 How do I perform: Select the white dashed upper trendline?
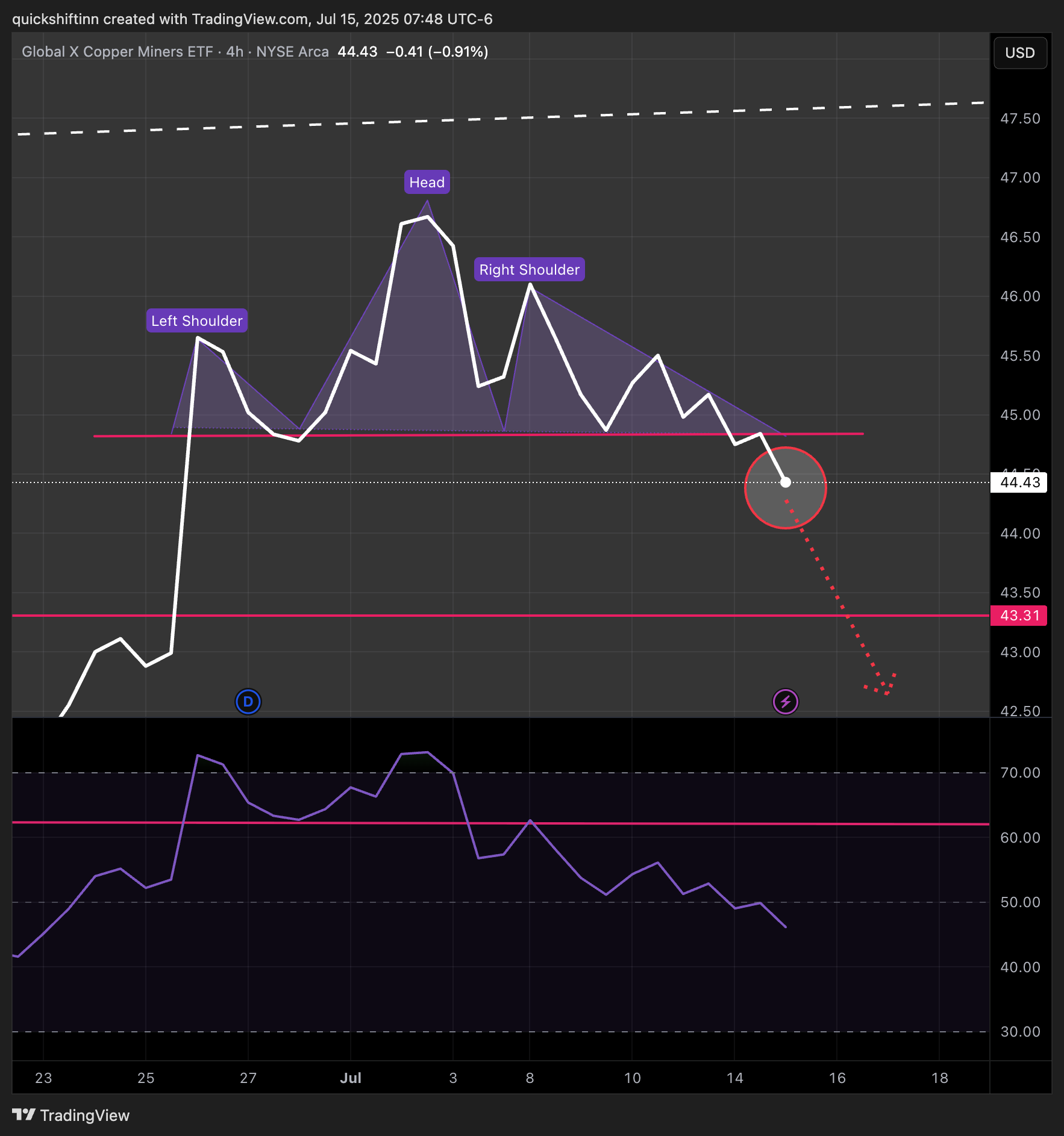click(x=501, y=119)
